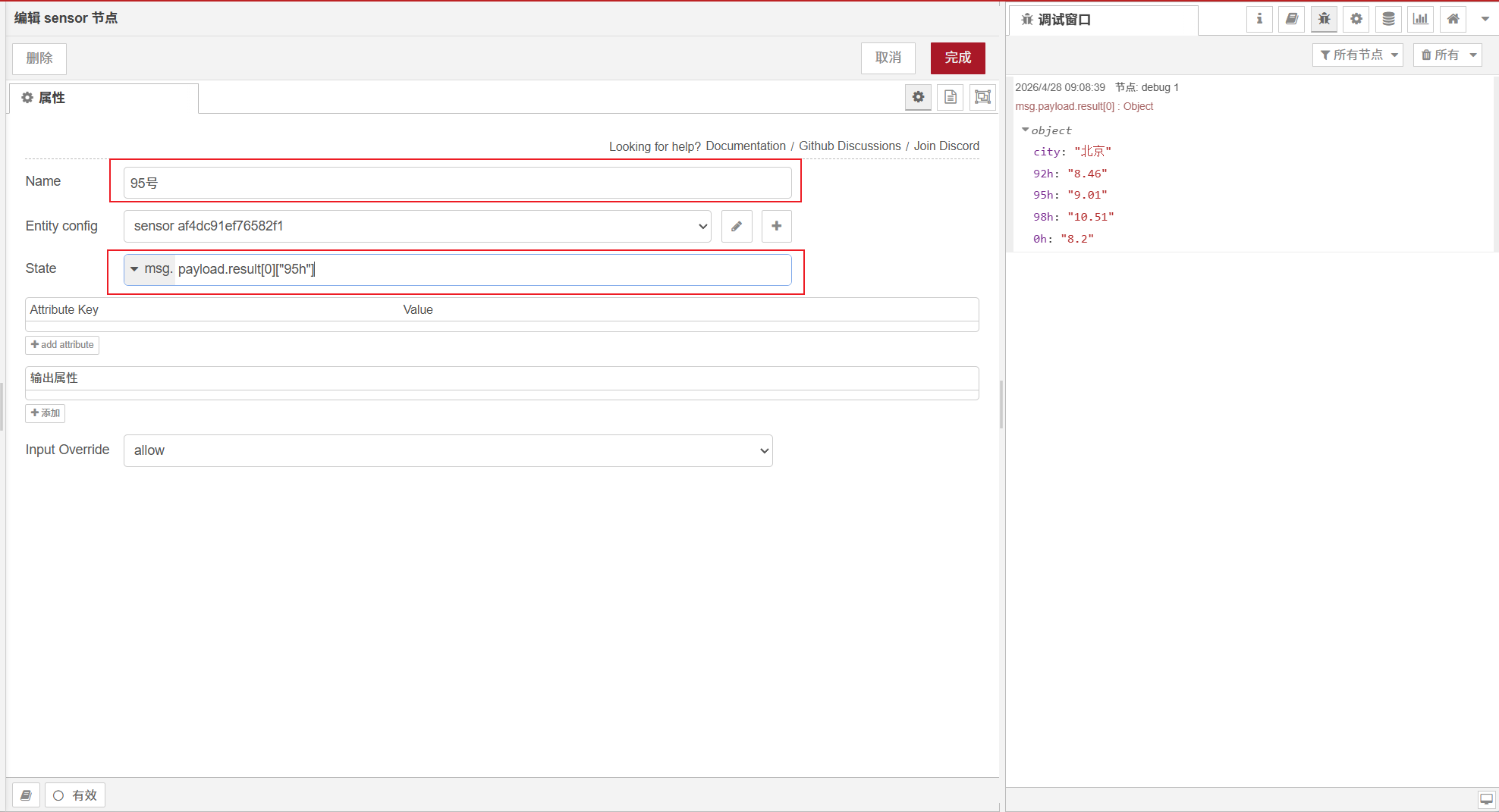Open the sidebar configuration nodes gear icon

(1356, 19)
